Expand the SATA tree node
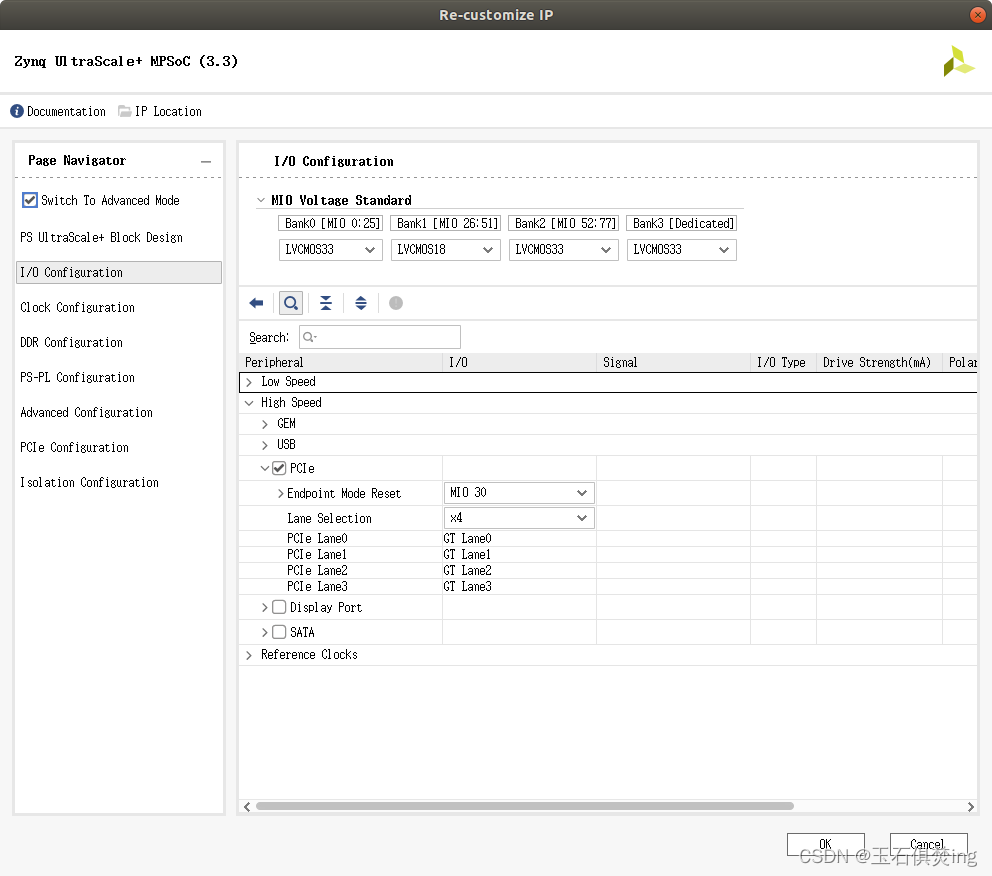992x876 pixels. [x=265, y=632]
